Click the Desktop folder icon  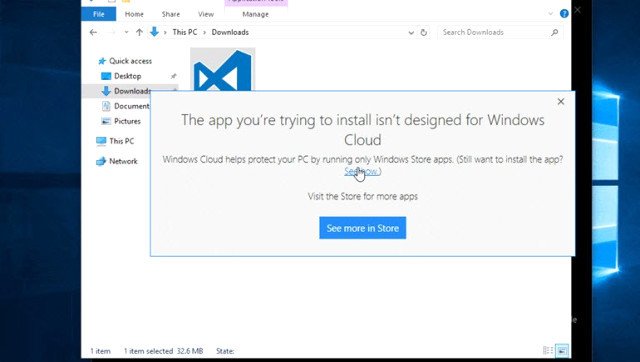[106, 76]
